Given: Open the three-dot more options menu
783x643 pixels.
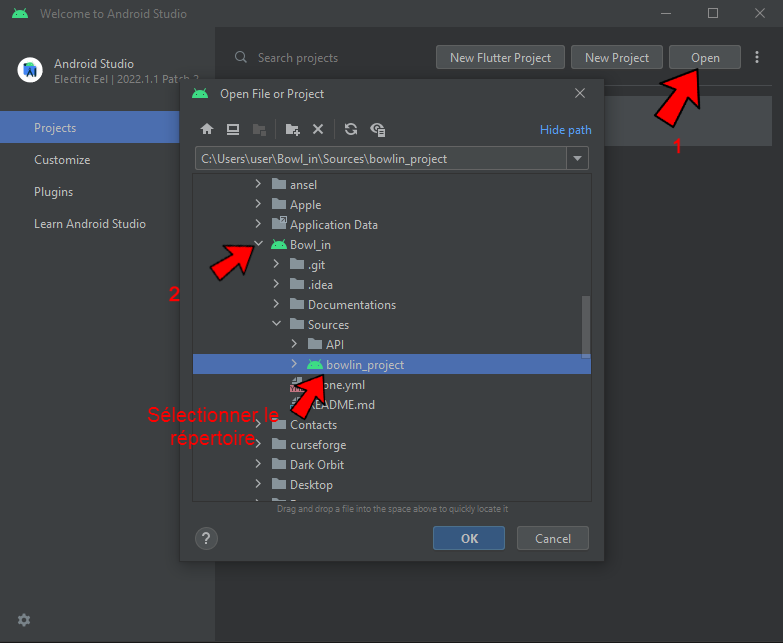Looking at the screenshot, I should [x=757, y=57].
